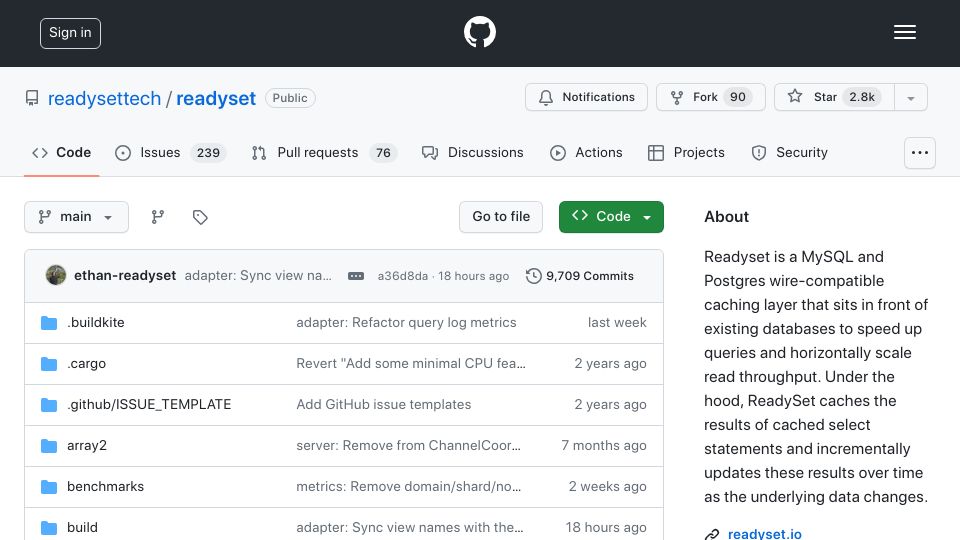Open commit 'adapter: Sync view names with the...'
960x540 pixels.
tap(410, 527)
